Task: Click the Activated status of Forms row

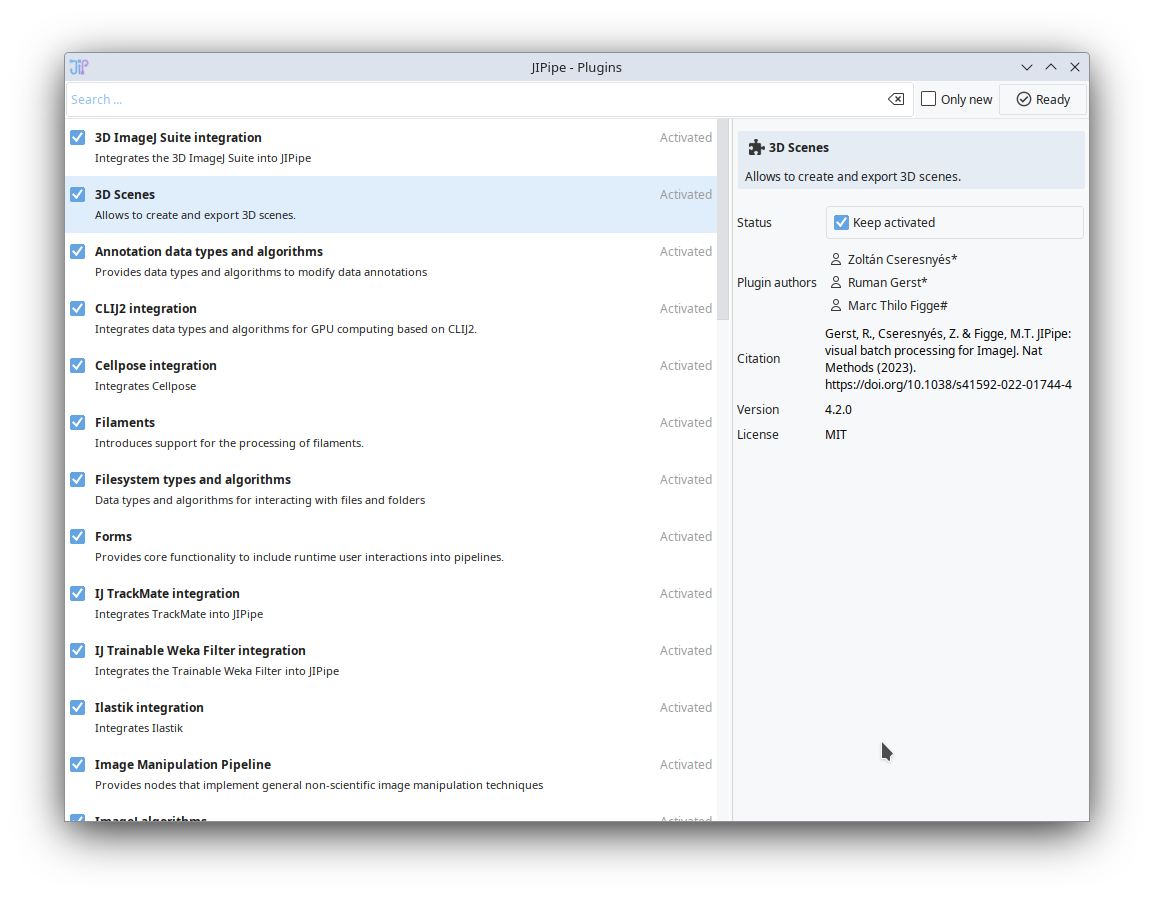Action: point(686,537)
